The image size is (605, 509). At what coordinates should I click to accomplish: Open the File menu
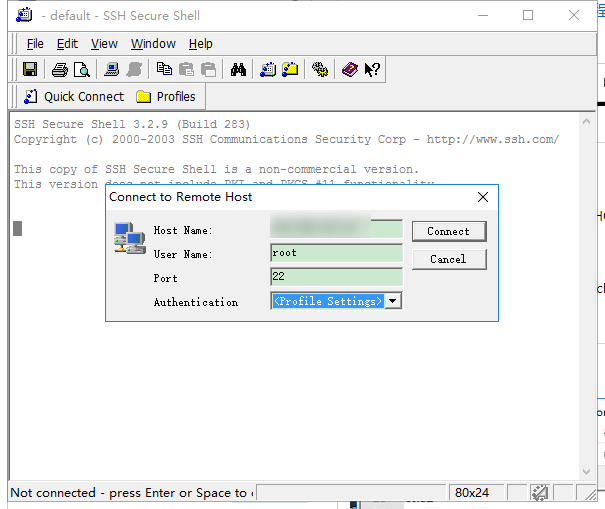(35, 44)
